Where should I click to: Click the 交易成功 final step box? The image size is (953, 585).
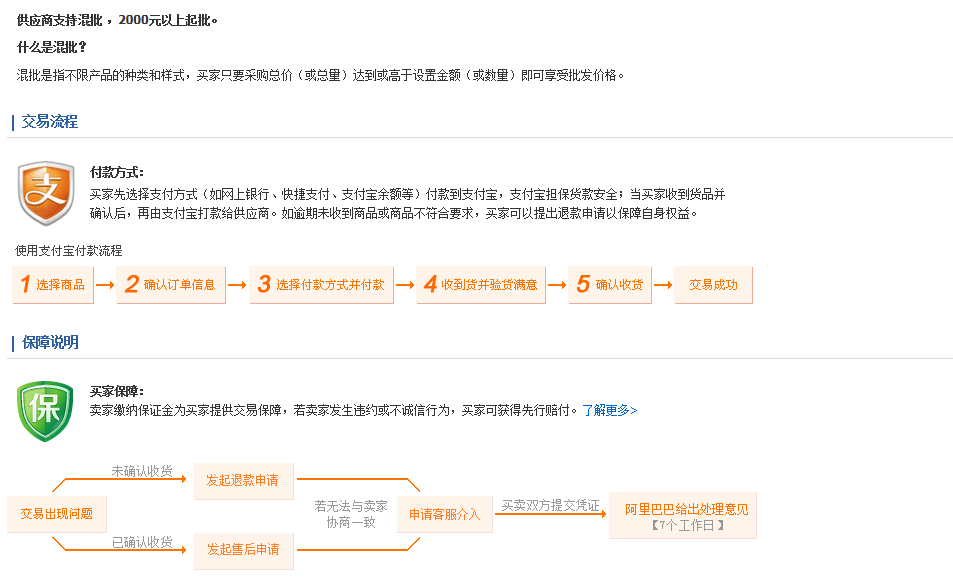click(x=713, y=285)
